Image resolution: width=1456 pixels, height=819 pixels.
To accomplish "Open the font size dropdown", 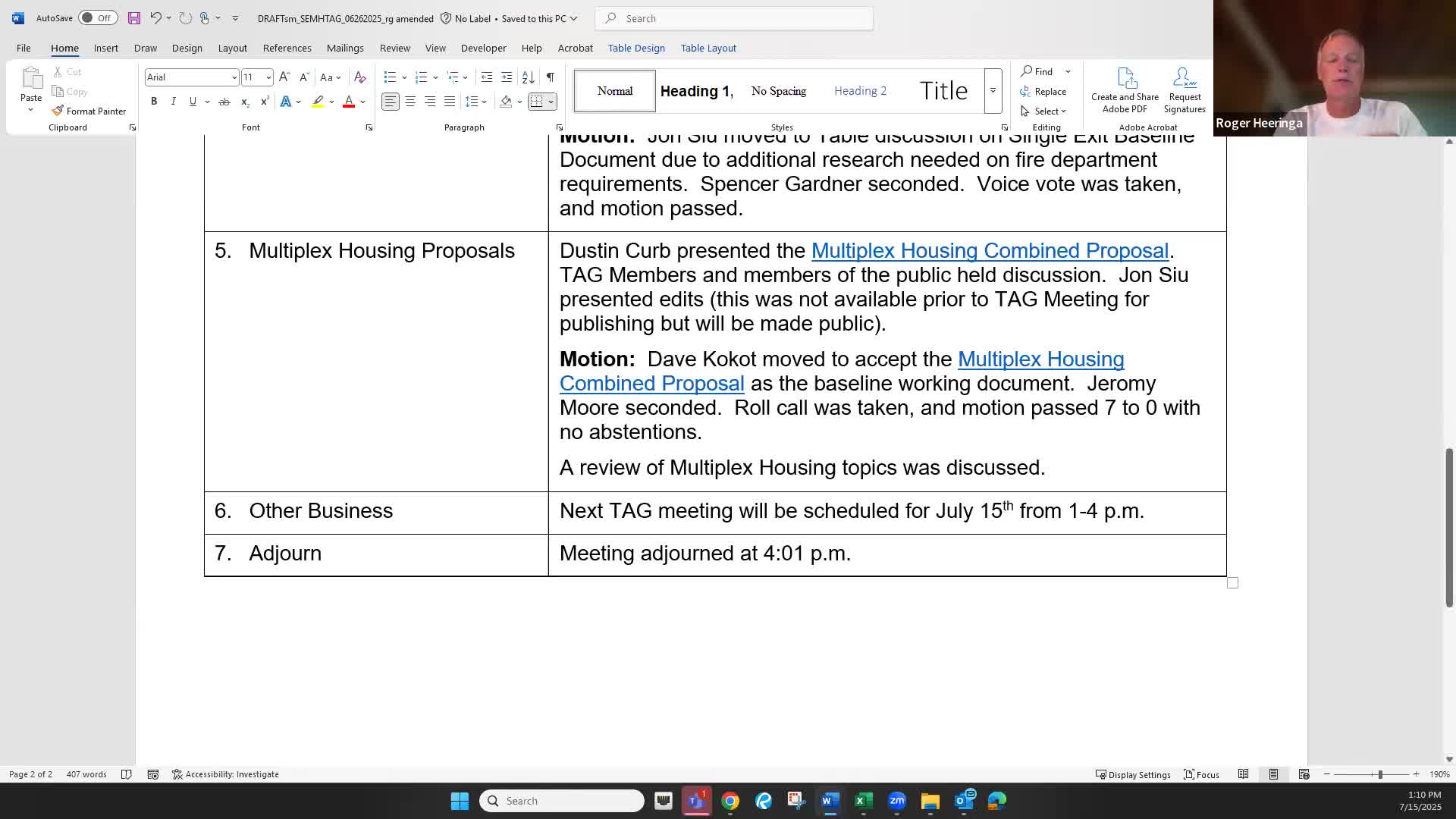I will (x=268, y=77).
